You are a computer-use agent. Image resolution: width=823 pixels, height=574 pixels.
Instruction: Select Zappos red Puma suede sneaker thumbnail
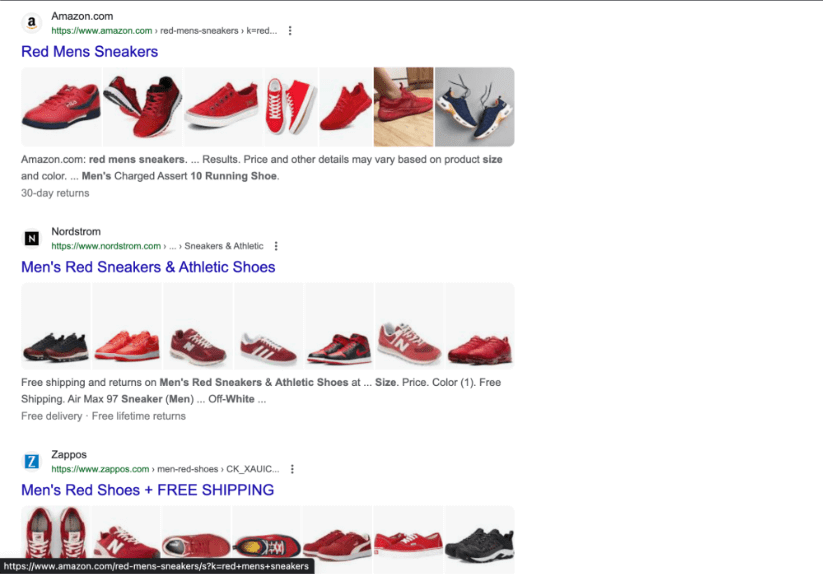point(337,539)
